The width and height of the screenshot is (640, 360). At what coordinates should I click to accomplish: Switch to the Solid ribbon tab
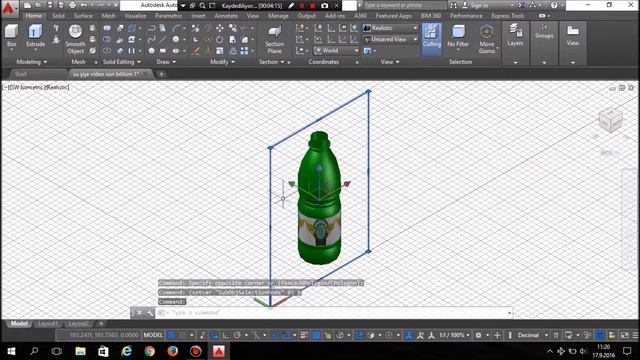58,16
